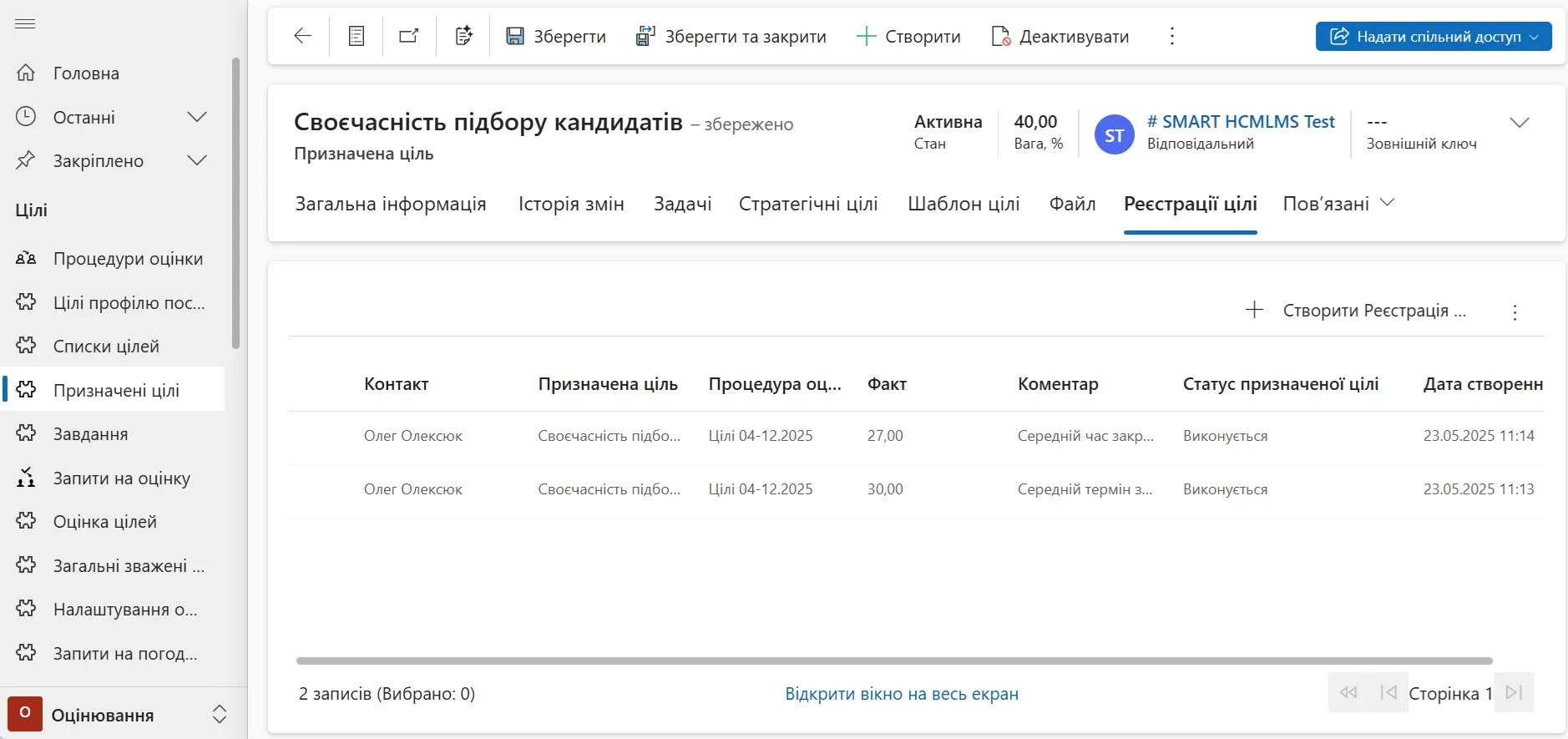Click the clock icon for Останні

[26, 116]
